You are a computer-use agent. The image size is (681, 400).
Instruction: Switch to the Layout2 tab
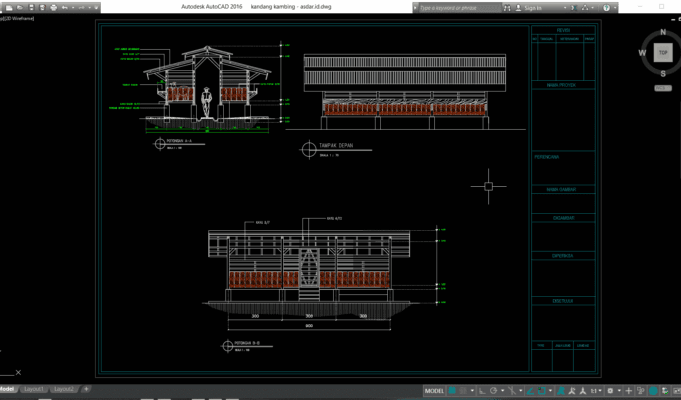64,389
